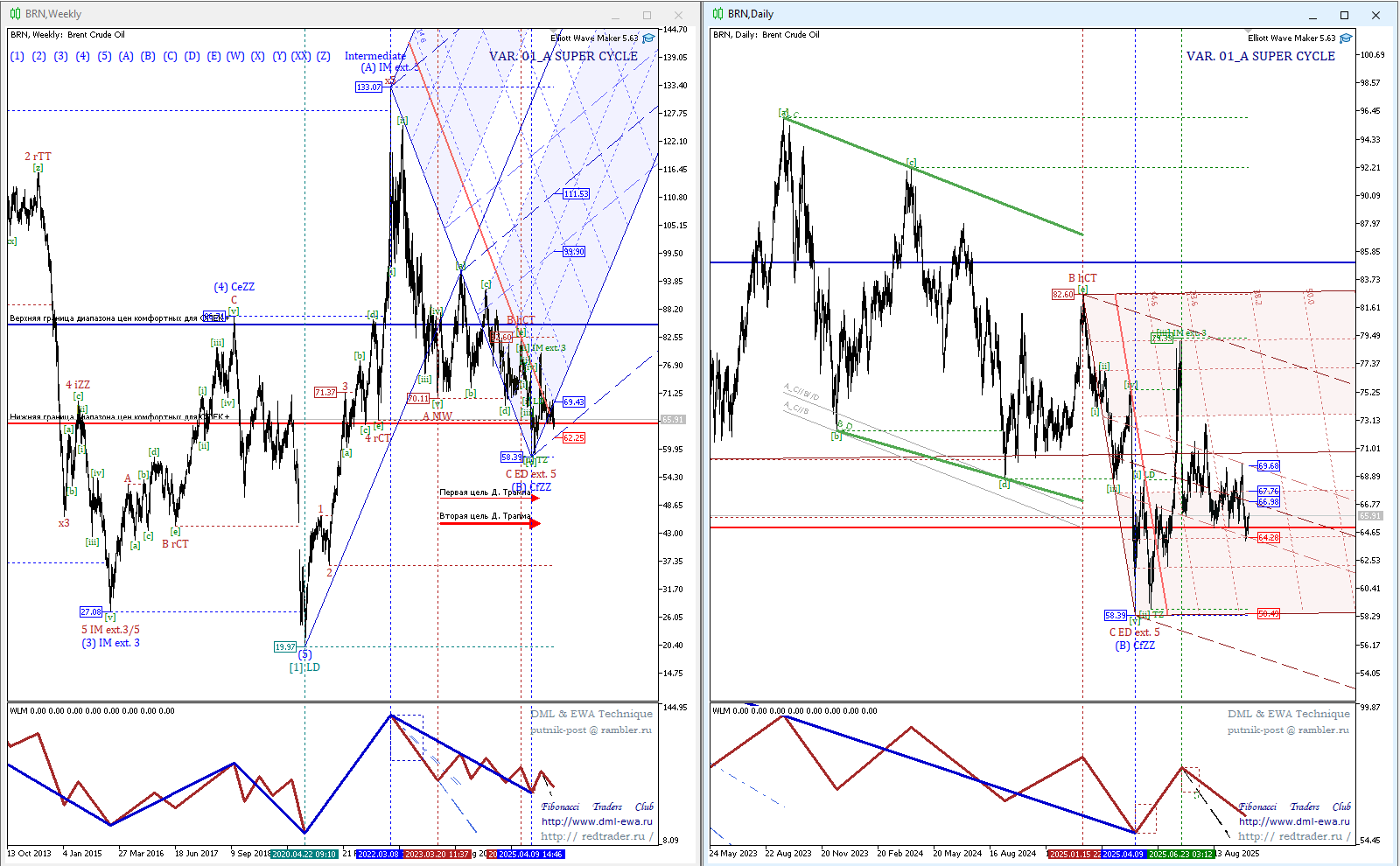The image size is (1400, 866).
Task: Select the 2020.04.22 09:10 timeline marker
Action: [x=304, y=854]
